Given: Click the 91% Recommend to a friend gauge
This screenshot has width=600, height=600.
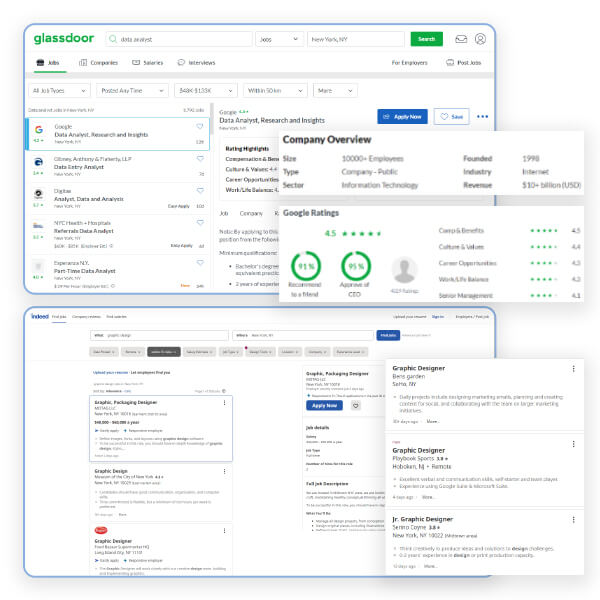Looking at the screenshot, I should (306, 266).
